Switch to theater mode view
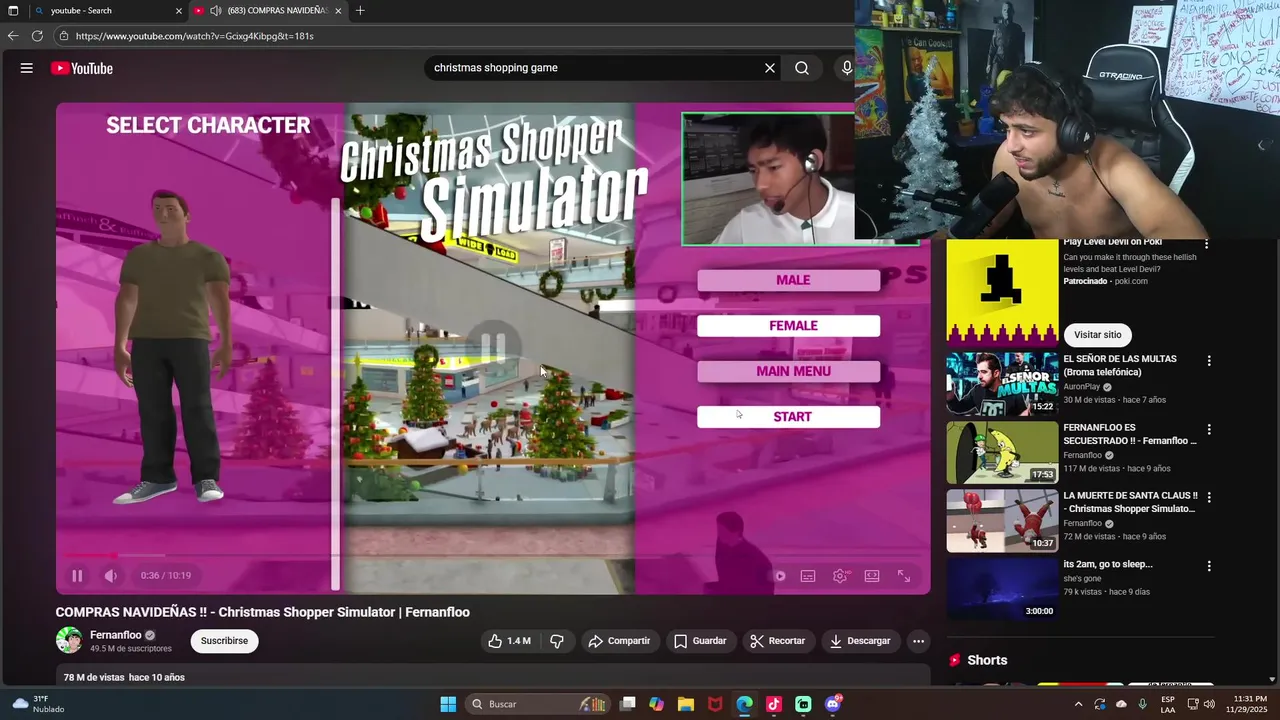Image resolution: width=1280 pixels, height=720 pixels. pyautogui.click(x=872, y=576)
